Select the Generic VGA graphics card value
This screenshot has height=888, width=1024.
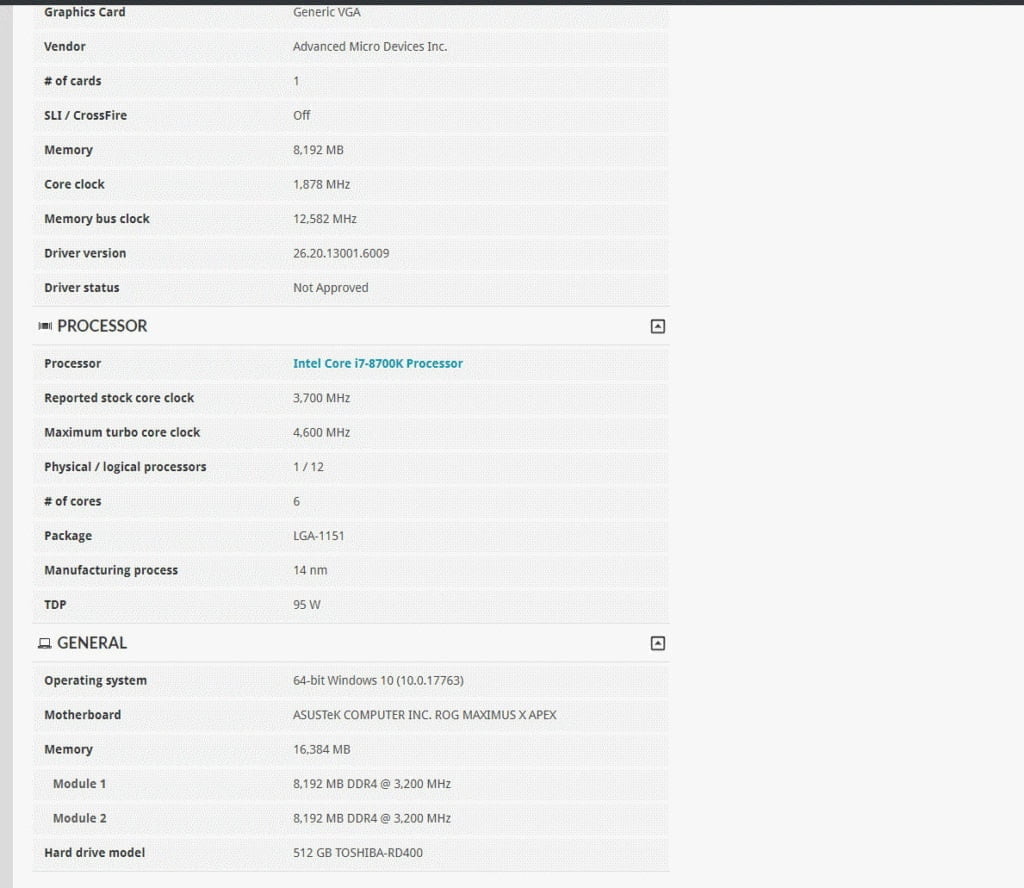pos(326,12)
